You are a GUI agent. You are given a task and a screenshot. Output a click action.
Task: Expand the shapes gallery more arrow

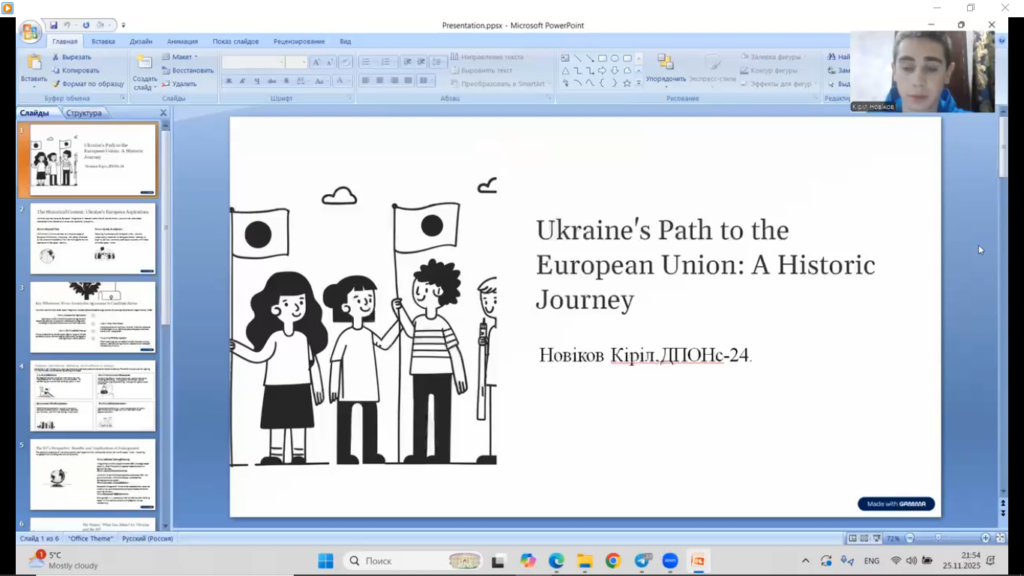(638, 84)
